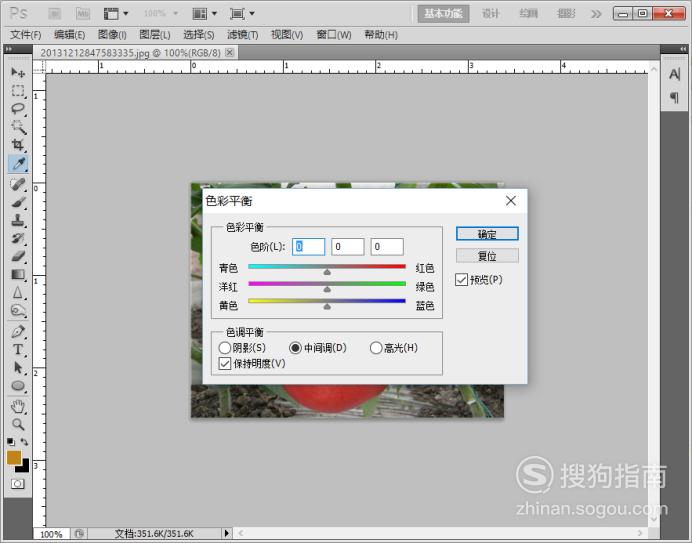Select the Lasso tool
The width and height of the screenshot is (692, 543).
click(18, 109)
